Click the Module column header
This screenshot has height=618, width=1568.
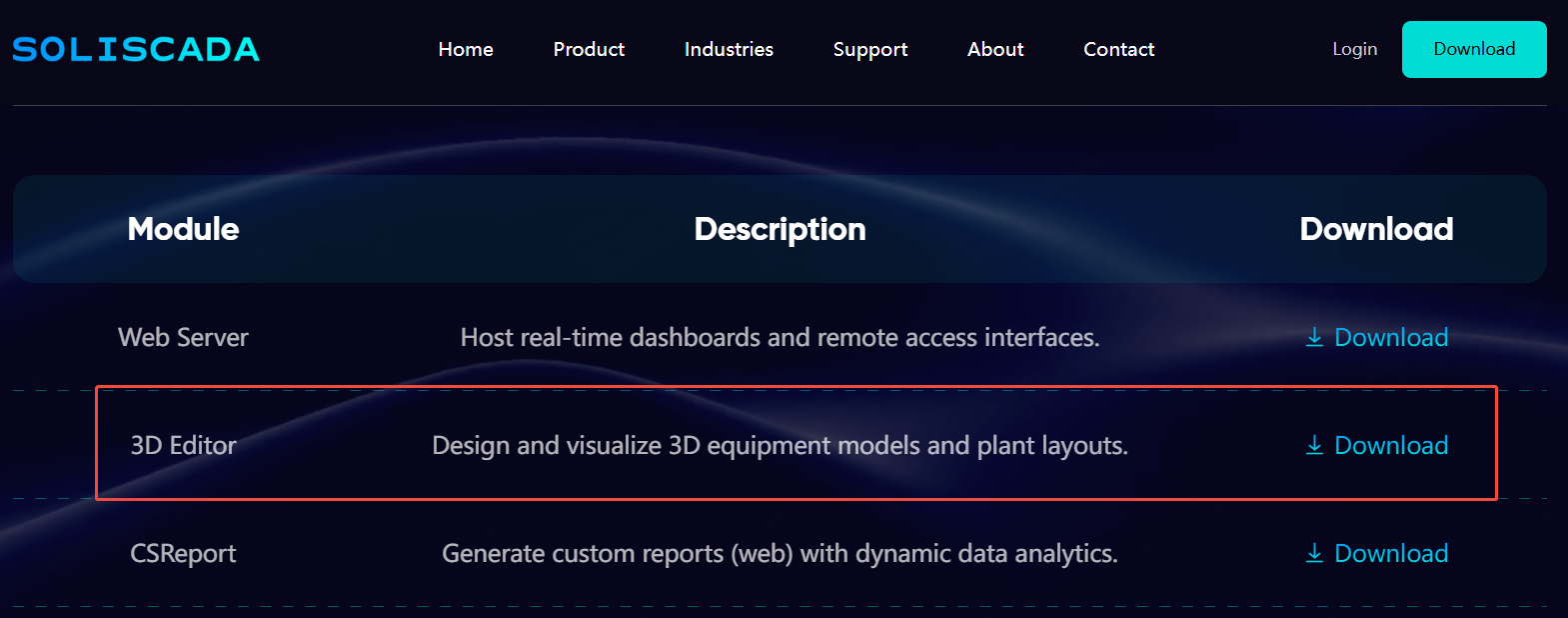click(183, 229)
